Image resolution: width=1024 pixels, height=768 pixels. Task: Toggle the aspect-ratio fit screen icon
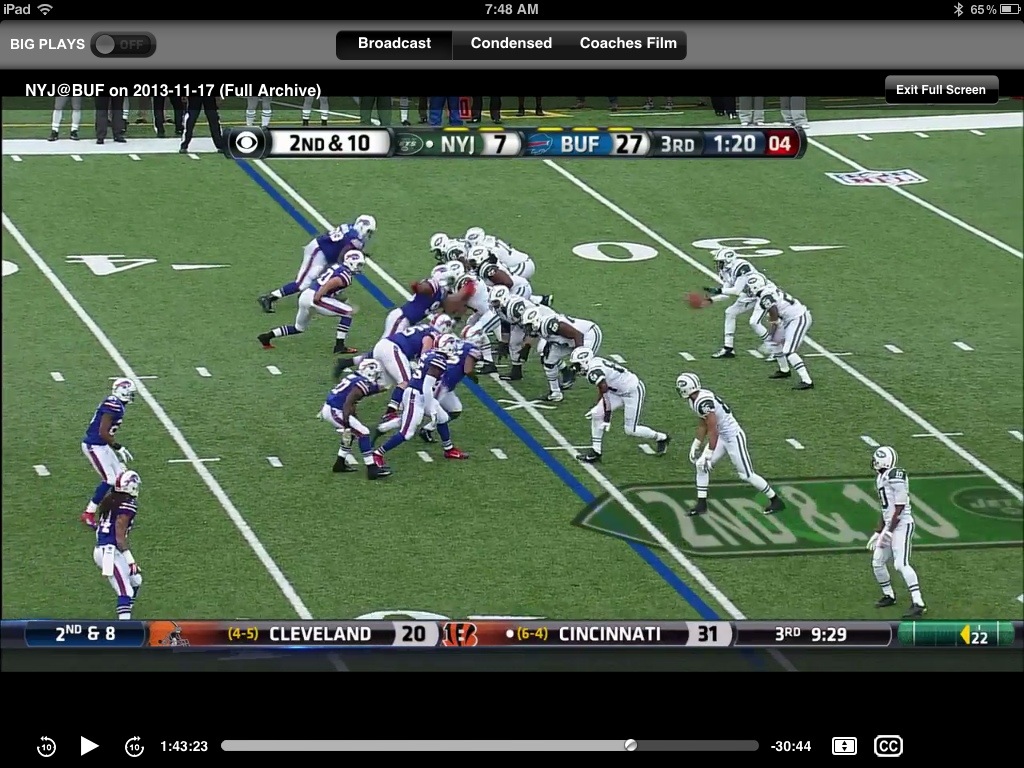(x=844, y=746)
